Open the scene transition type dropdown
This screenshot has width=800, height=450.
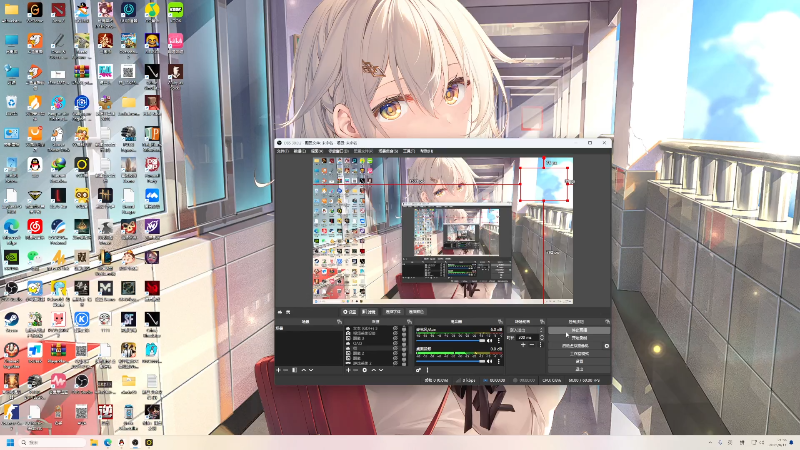click(x=526, y=330)
